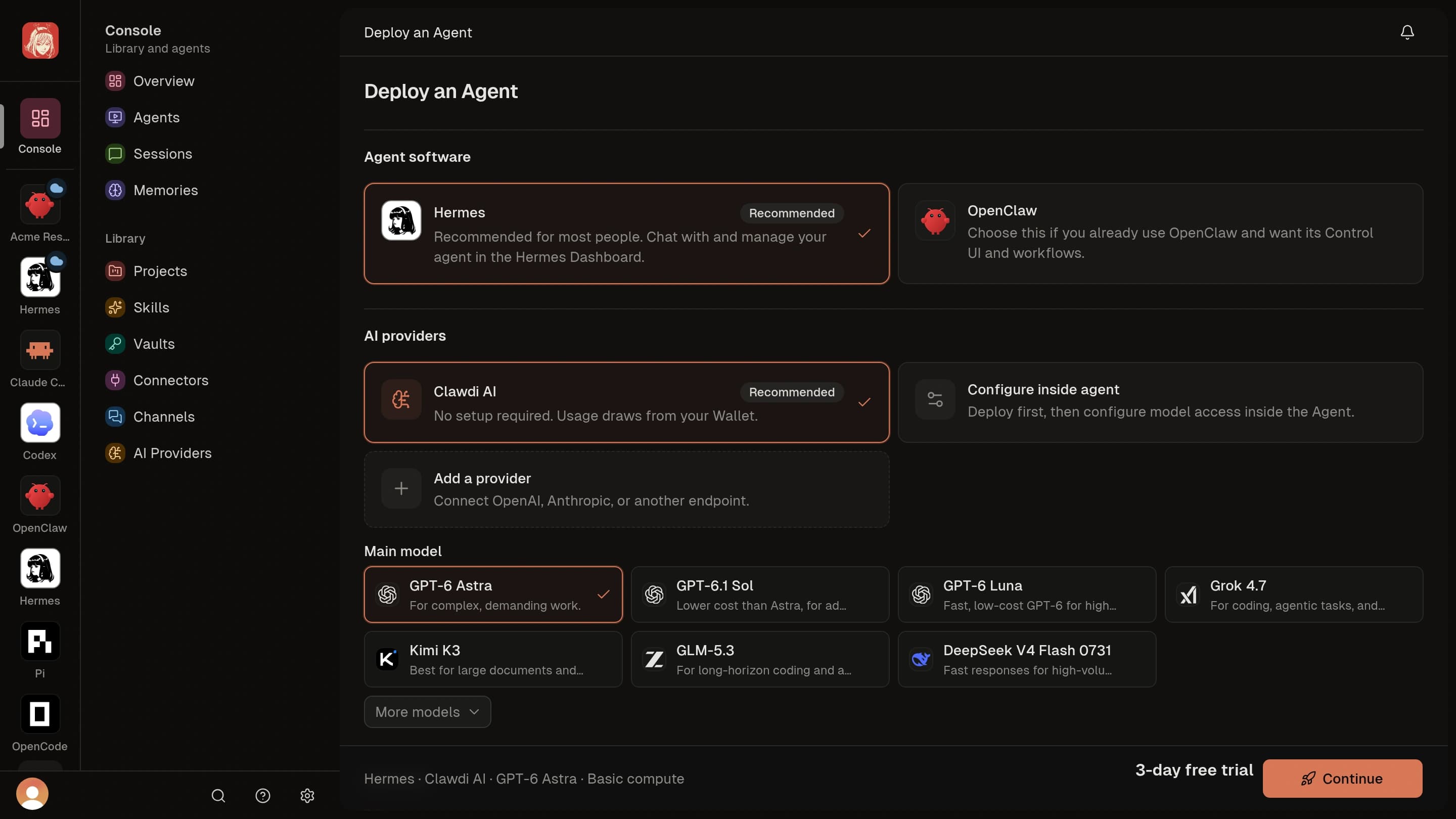The width and height of the screenshot is (1456, 819).
Task: Open Projects in the Library section
Action: 160,271
